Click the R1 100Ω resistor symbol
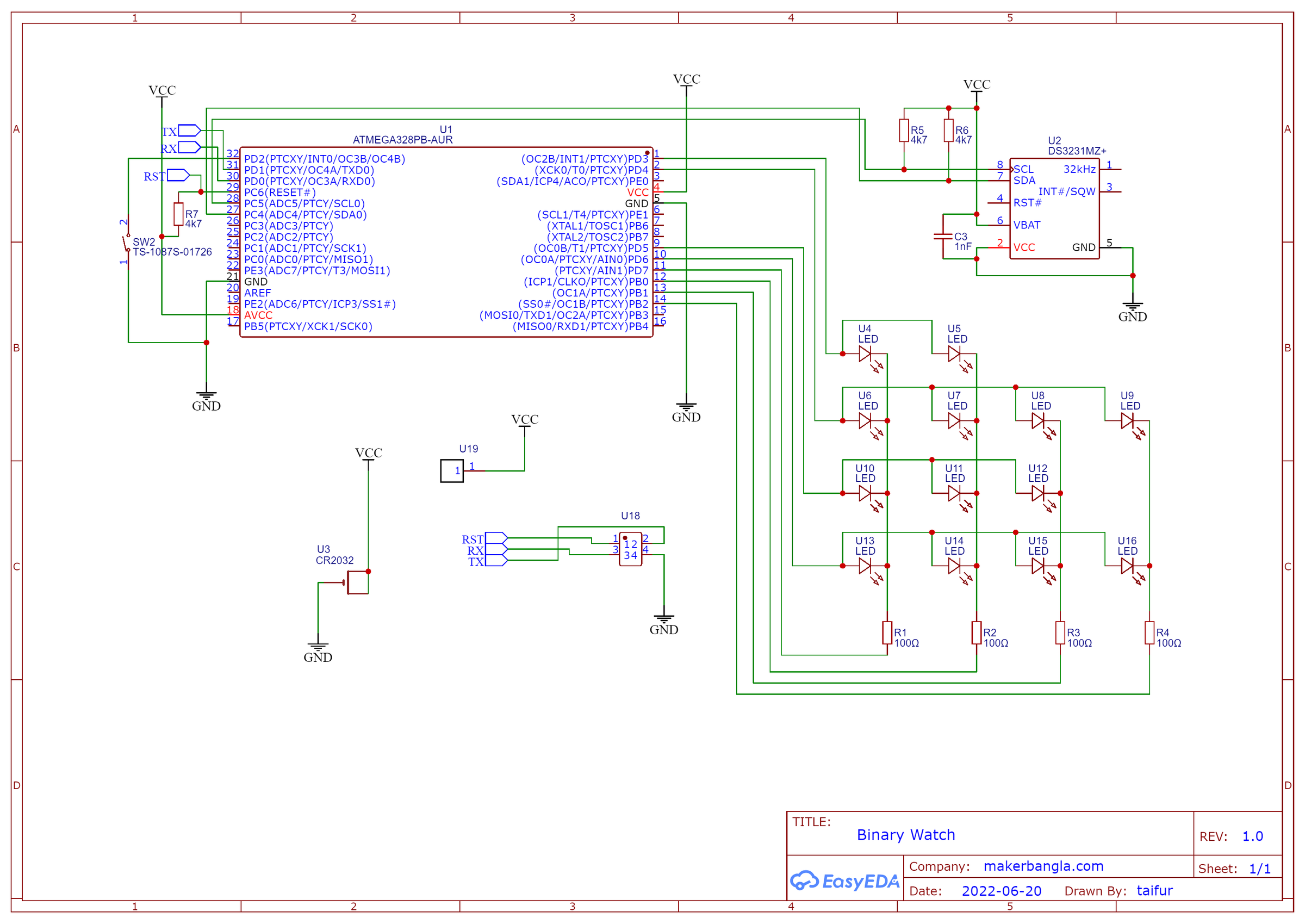 click(887, 632)
